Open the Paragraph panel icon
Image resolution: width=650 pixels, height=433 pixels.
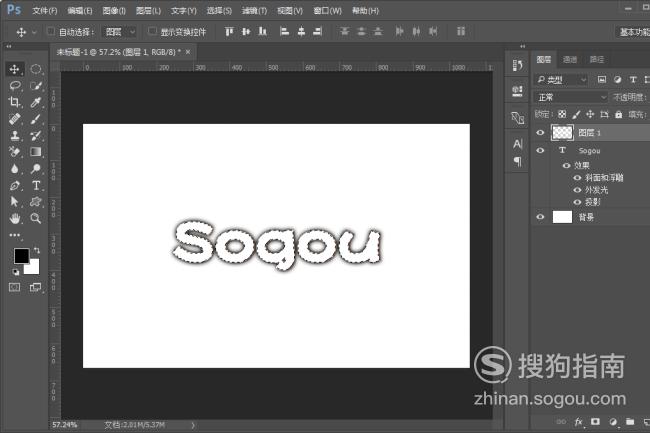coord(517,161)
